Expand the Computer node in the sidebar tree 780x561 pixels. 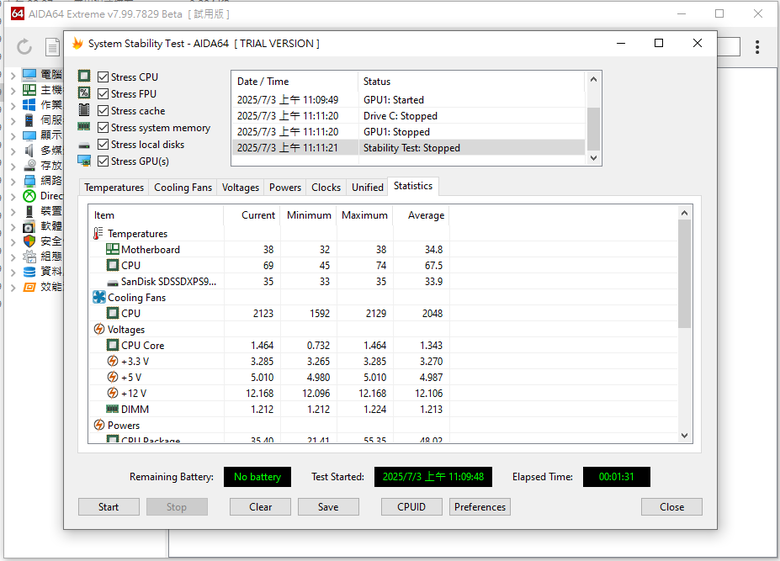(13, 76)
